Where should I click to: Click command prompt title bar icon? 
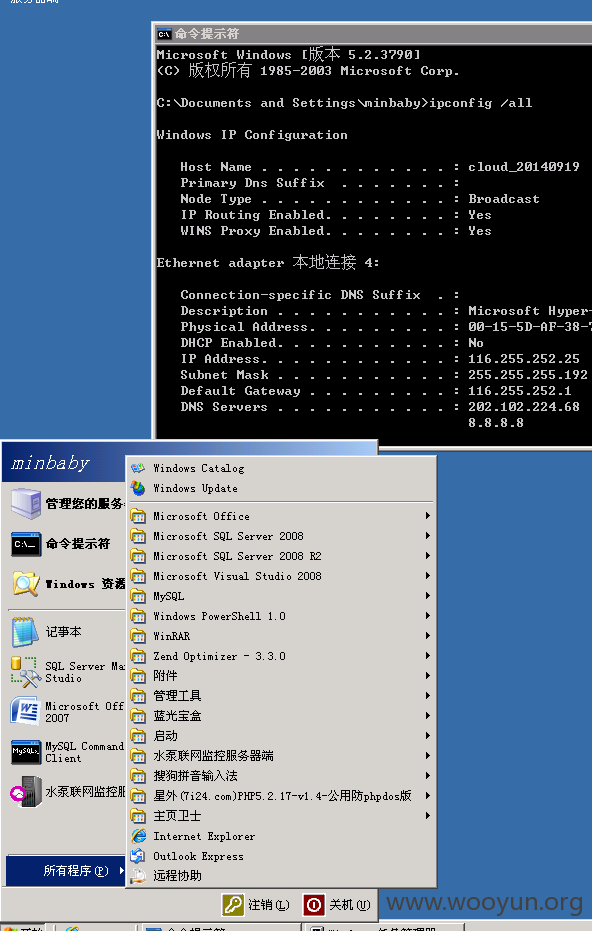point(164,34)
